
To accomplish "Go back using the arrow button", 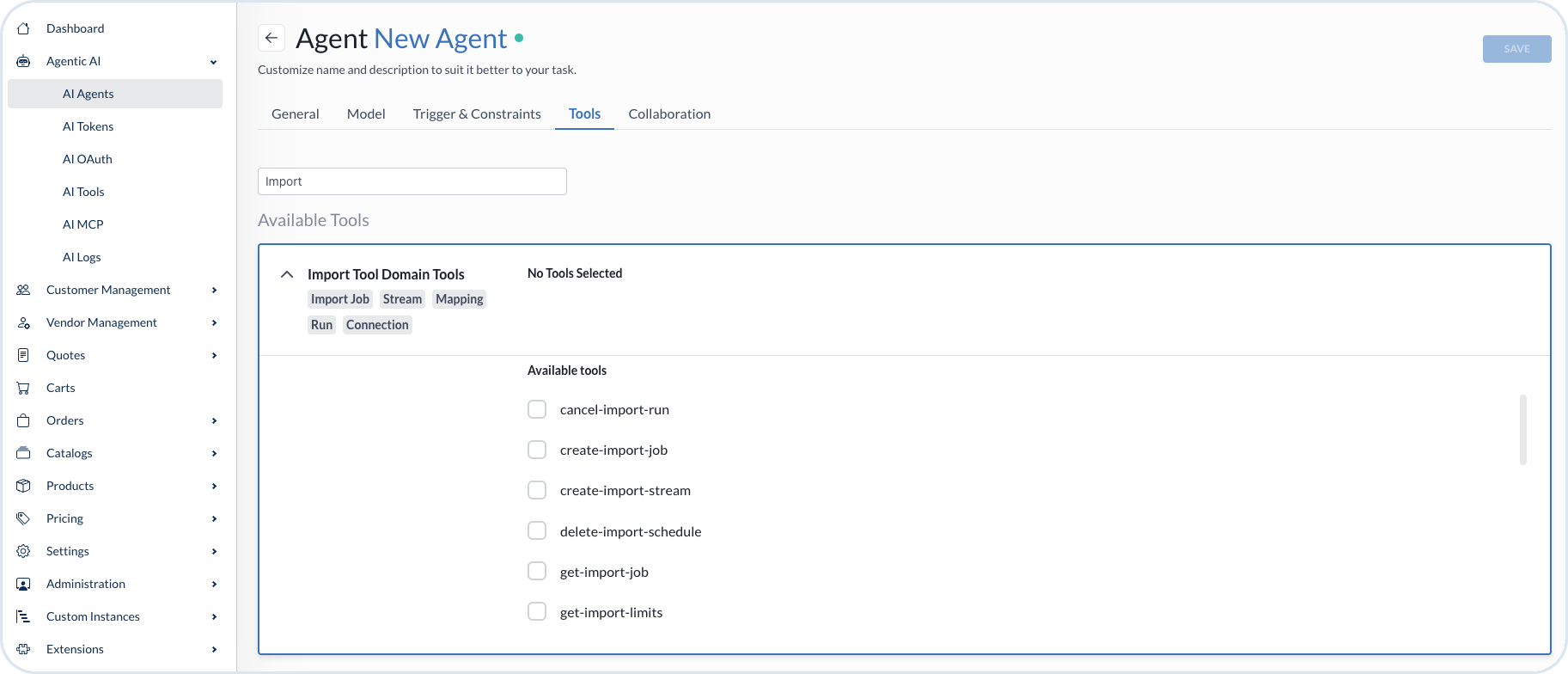I will tap(272, 38).
